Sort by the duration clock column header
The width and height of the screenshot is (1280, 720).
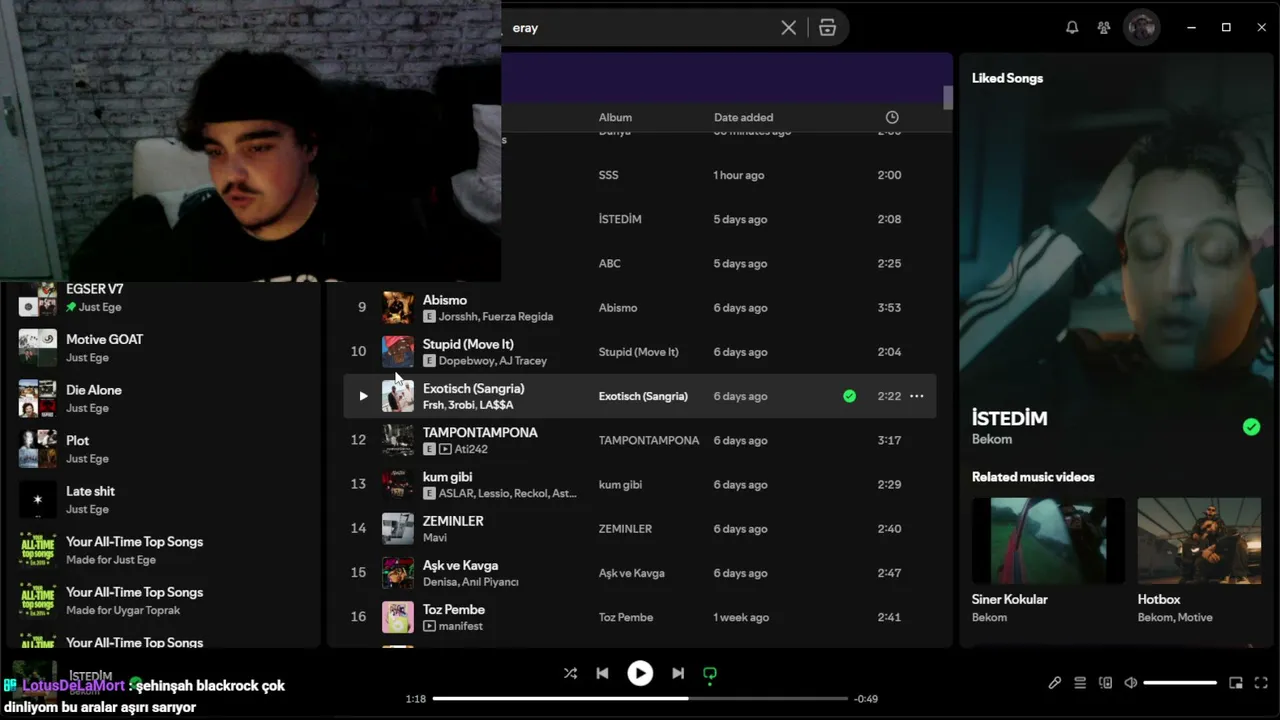(x=892, y=117)
